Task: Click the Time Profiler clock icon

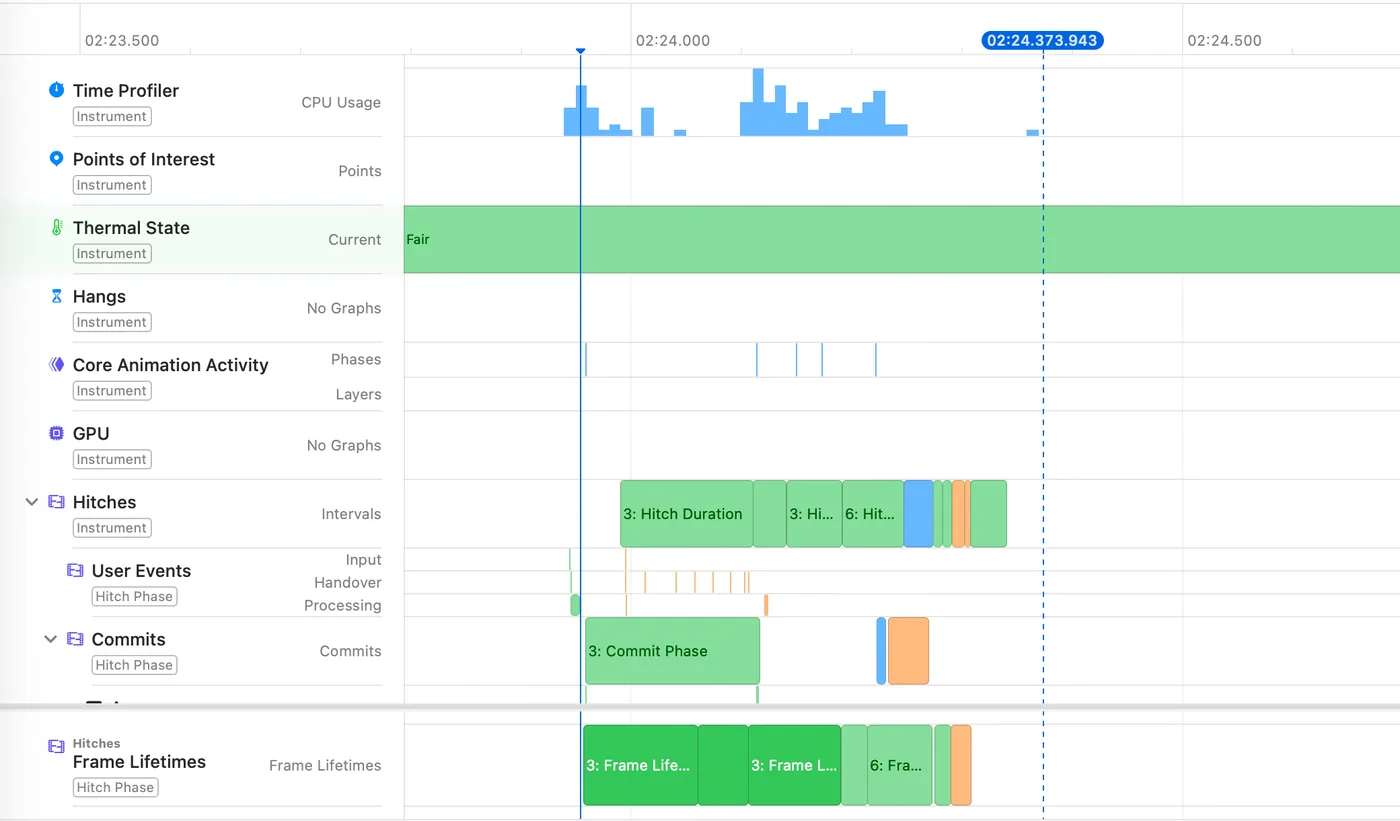Action: pyautogui.click(x=56, y=90)
